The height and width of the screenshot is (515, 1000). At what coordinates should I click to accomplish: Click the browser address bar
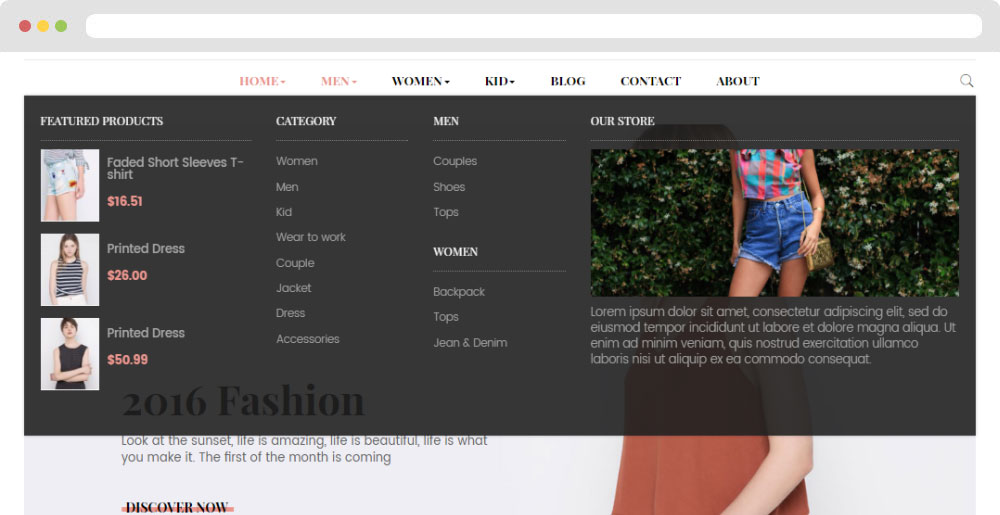coord(534,26)
